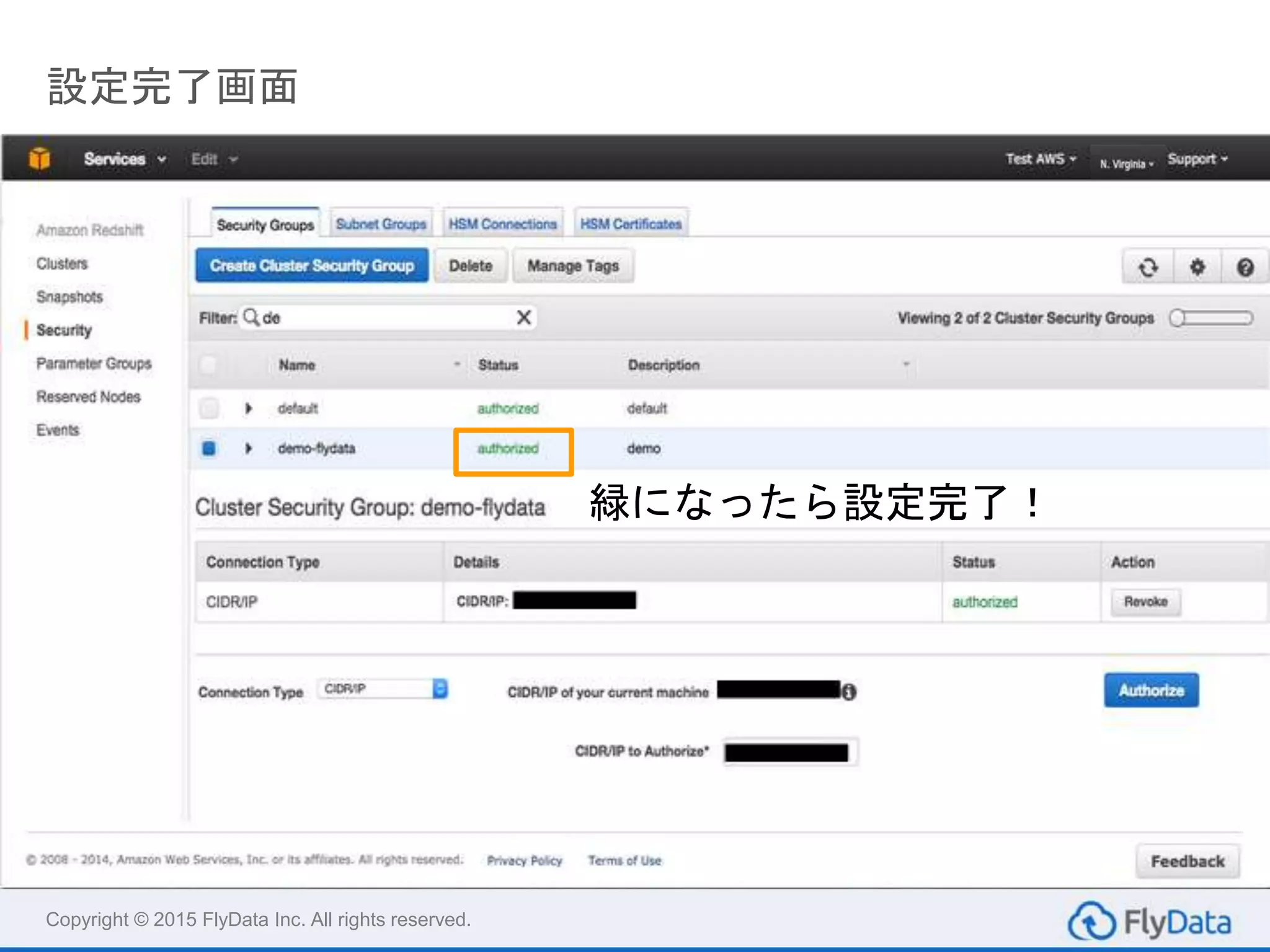Open the Terms of Use link
The height and width of the screenshot is (952, 1270).
[624, 860]
